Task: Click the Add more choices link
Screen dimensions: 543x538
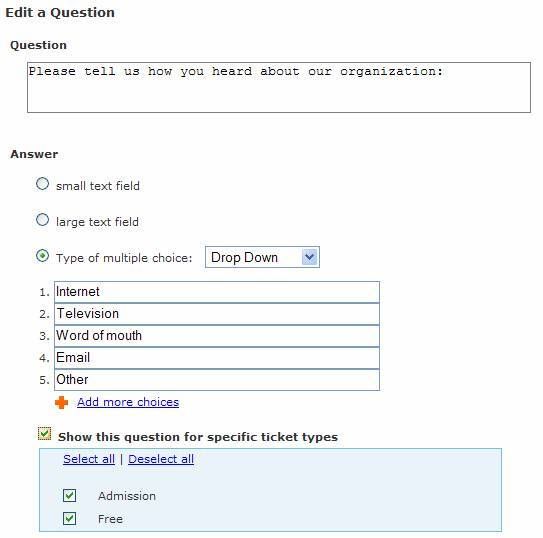Action: click(128, 402)
